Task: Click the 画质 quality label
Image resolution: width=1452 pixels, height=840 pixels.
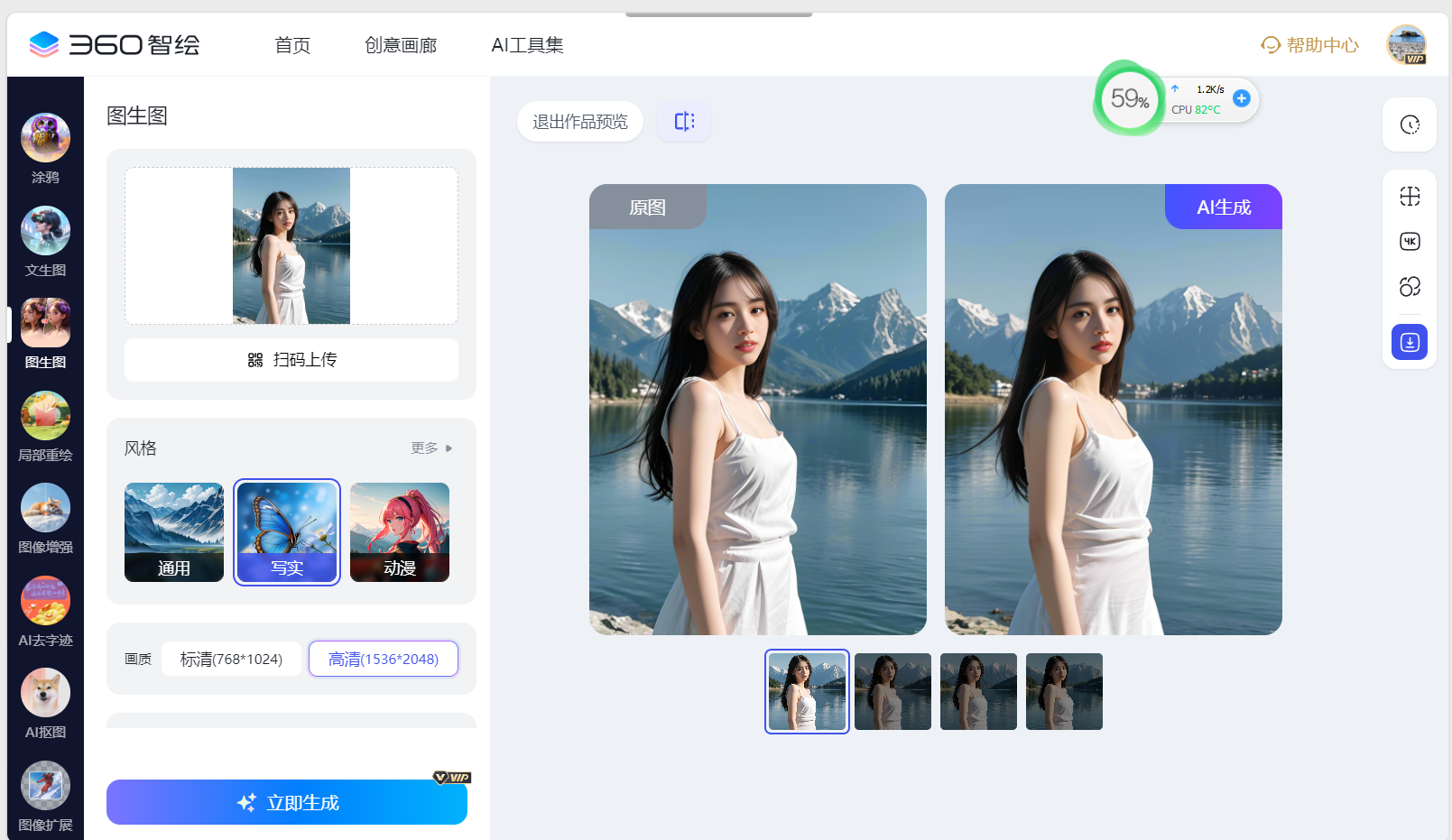Action: [138, 660]
